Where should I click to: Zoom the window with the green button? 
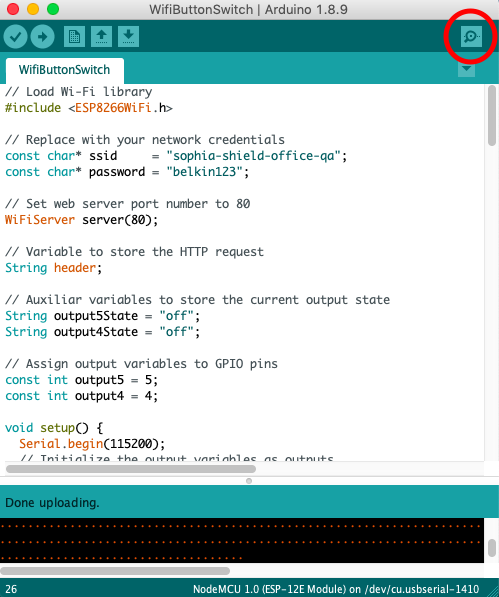pos(53,9)
